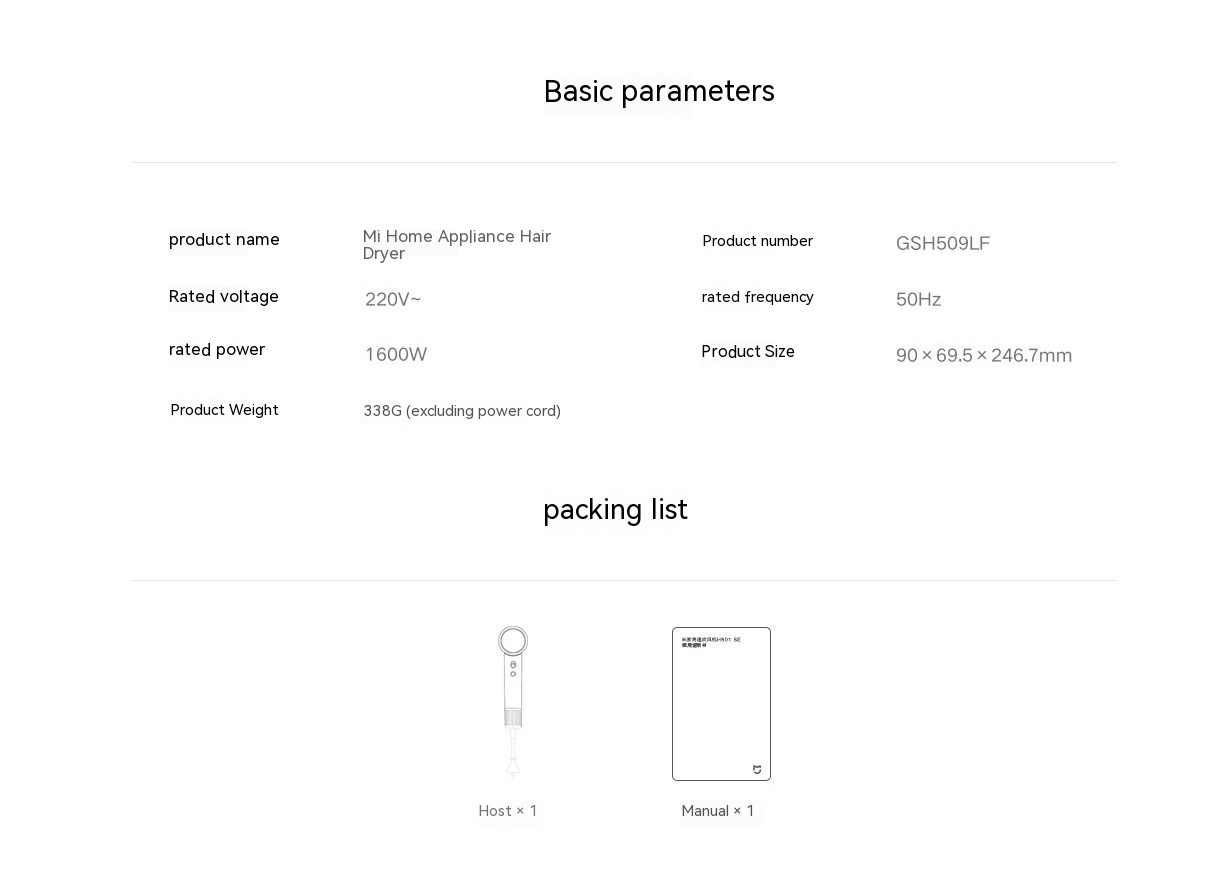Select the 90 × 69.5 × 246.7mm dimensions
This screenshot has width=1226, height=874.
tap(984, 356)
